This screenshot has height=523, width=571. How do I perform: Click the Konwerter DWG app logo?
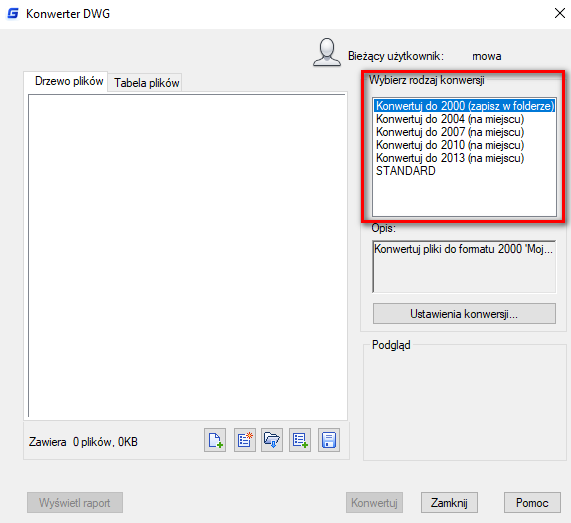point(13,14)
